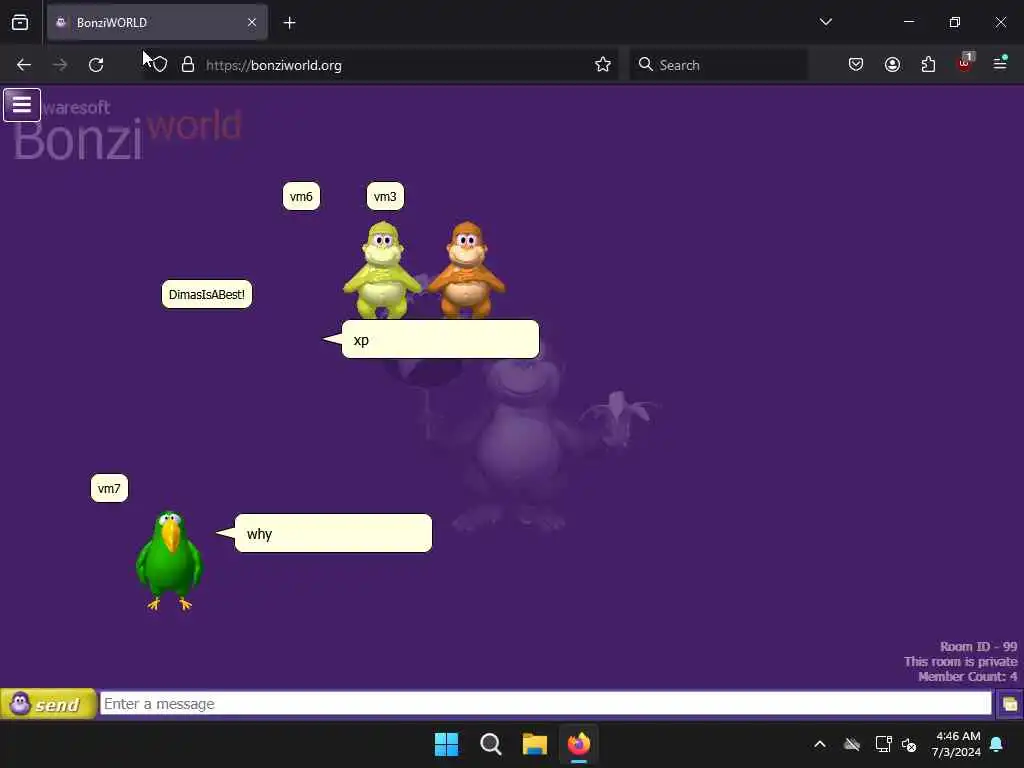This screenshot has width=1024, height=768.
Task: Open the Firefox application menu
Action: point(1000,63)
